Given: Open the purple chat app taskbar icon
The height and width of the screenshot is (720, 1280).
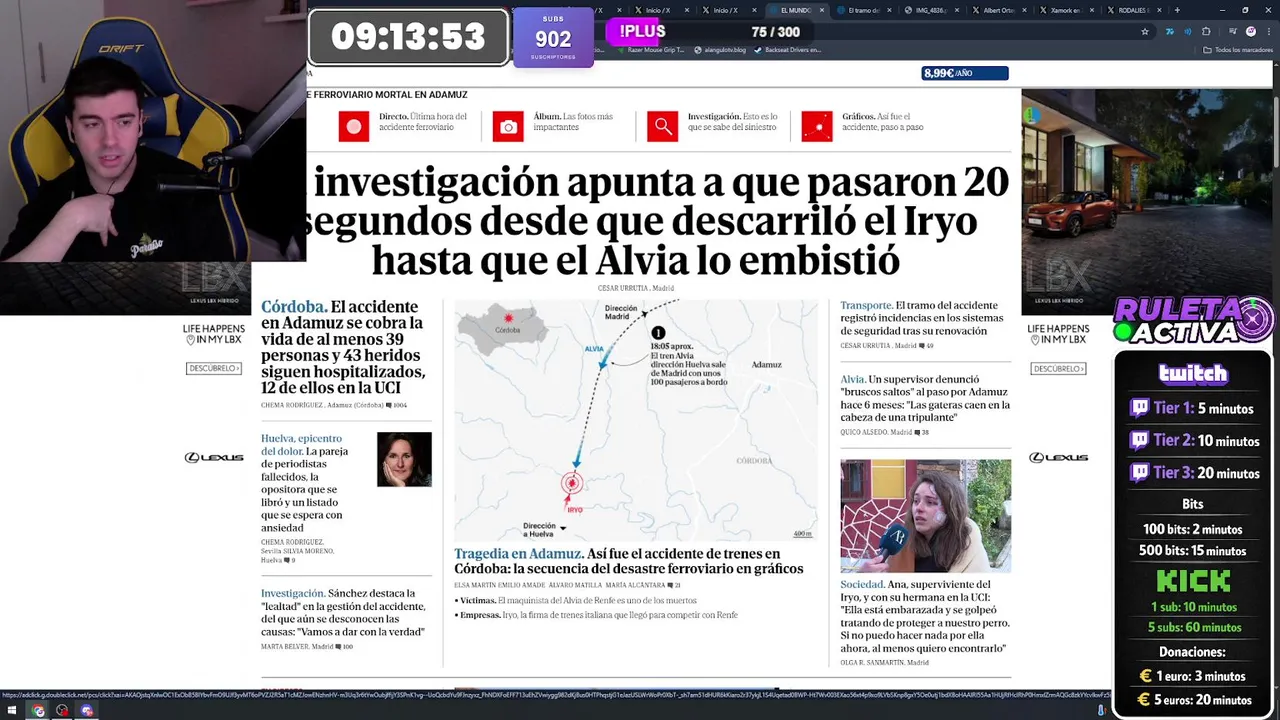Looking at the screenshot, I should pyautogui.click(x=87, y=711).
